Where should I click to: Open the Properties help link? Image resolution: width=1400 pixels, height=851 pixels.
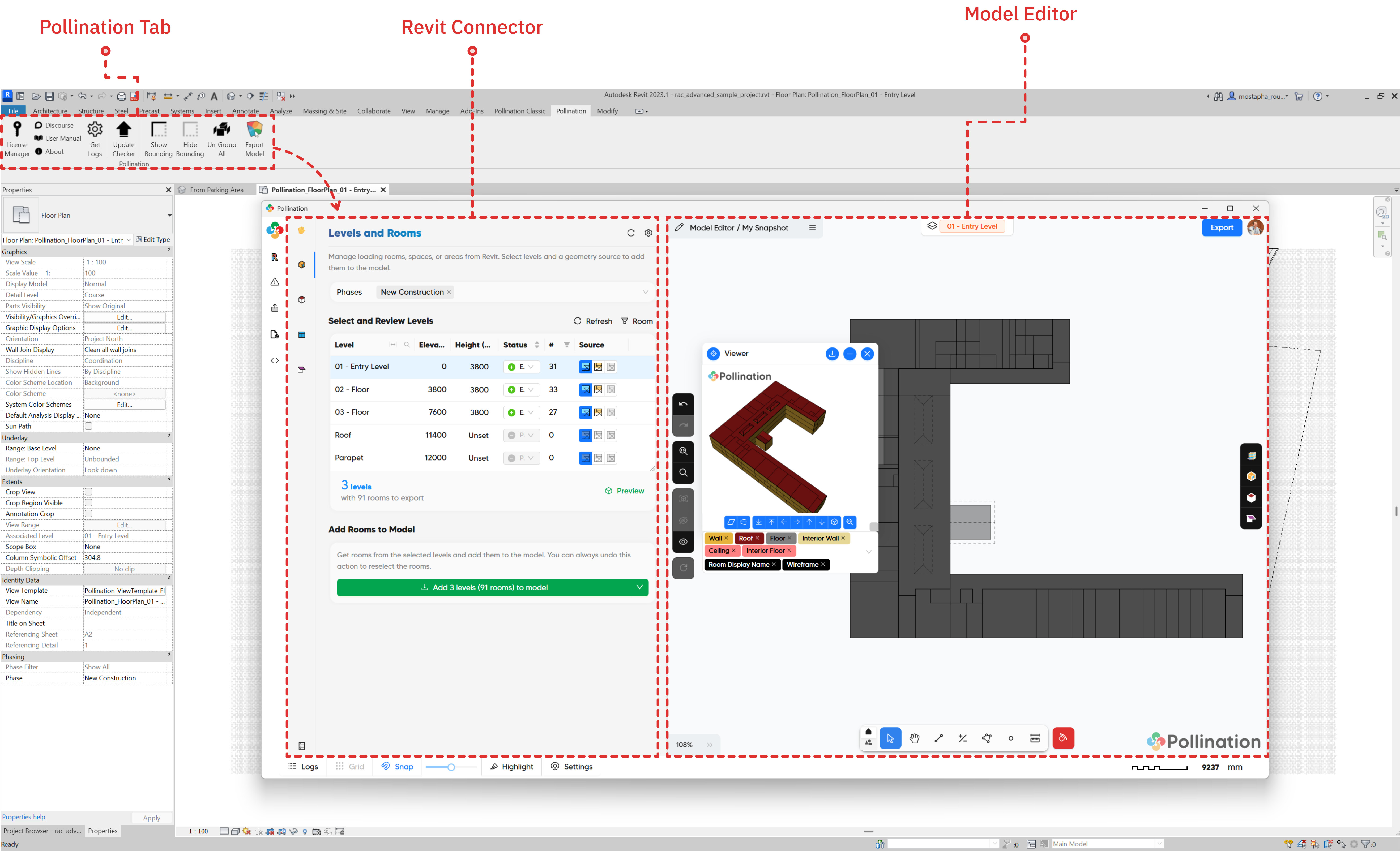[23, 817]
